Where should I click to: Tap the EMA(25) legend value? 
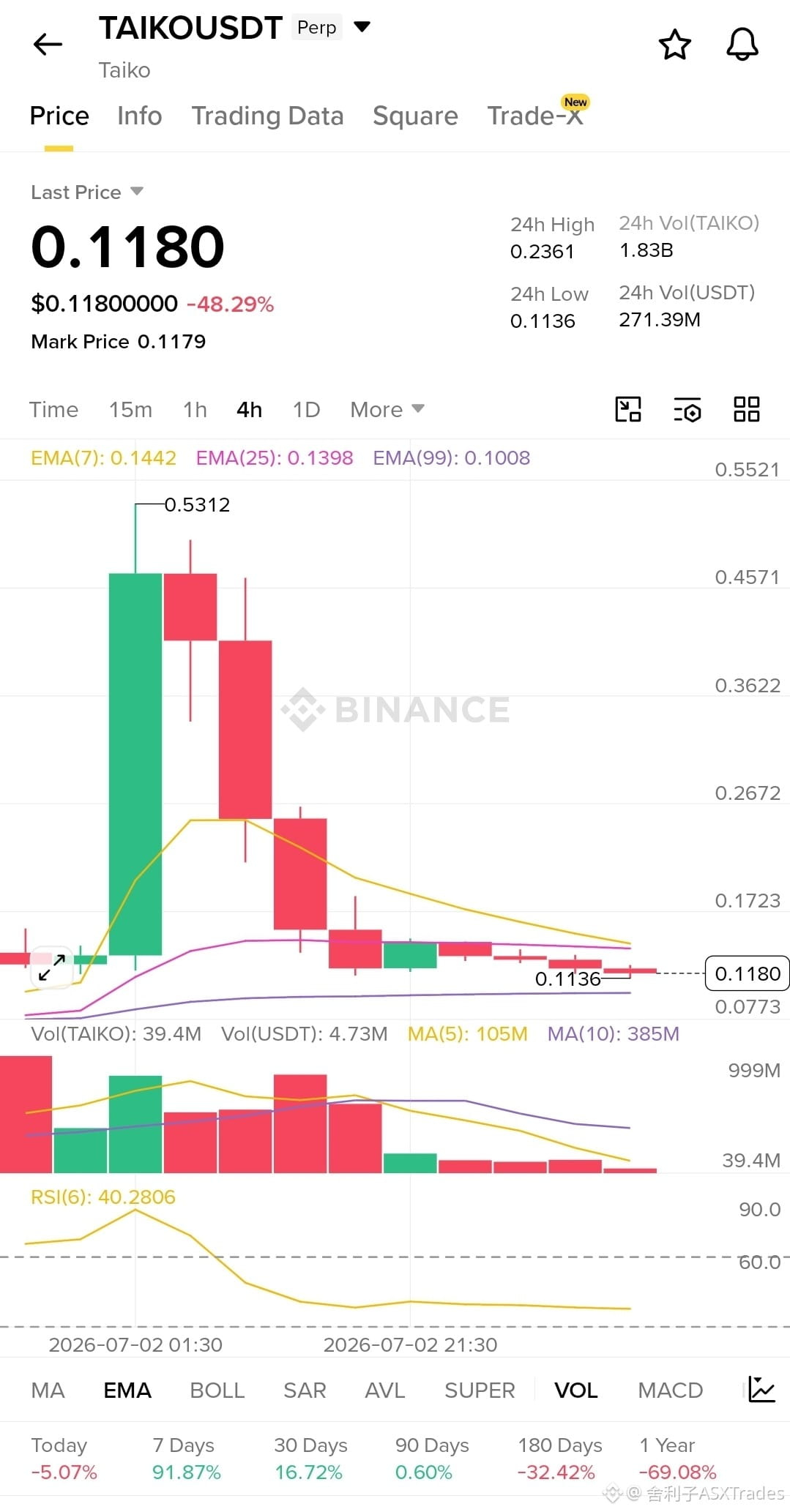coord(275,458)
